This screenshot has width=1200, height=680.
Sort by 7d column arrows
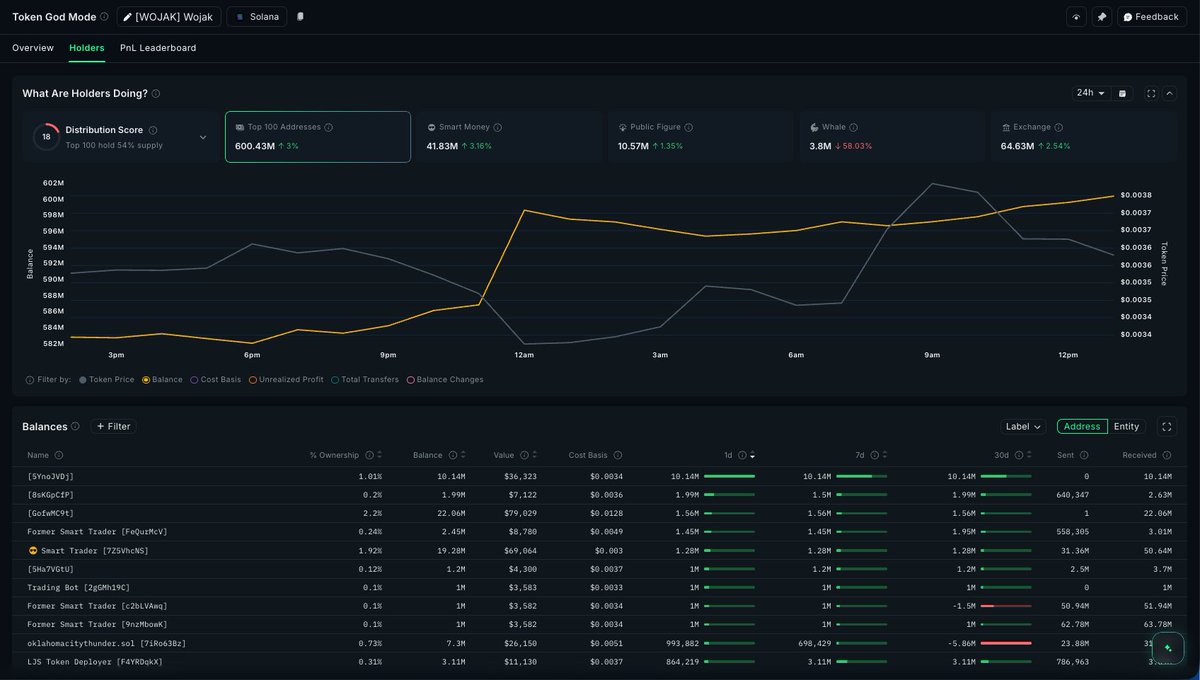884,455
